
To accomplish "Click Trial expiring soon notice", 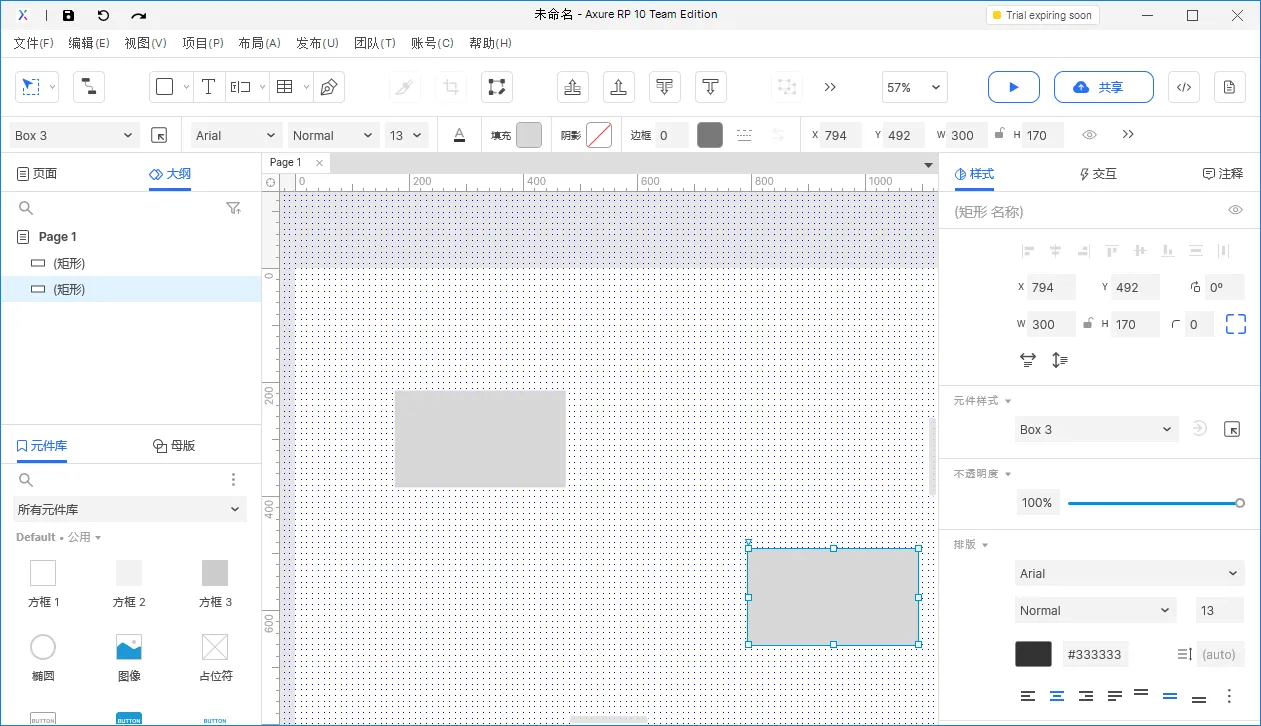I will [1043, 15].
